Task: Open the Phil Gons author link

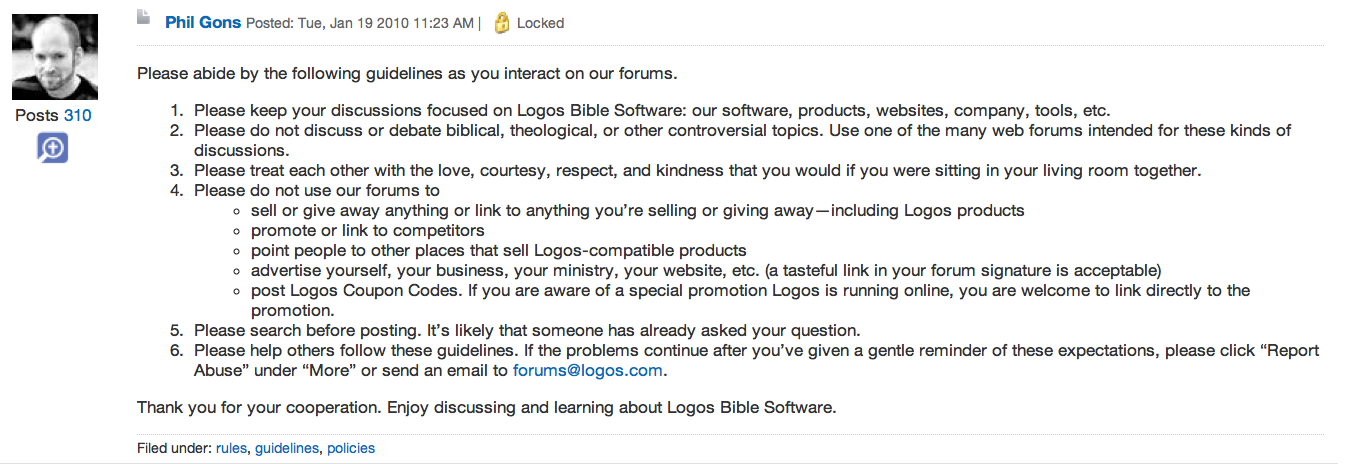Action: tap(203, 23)
